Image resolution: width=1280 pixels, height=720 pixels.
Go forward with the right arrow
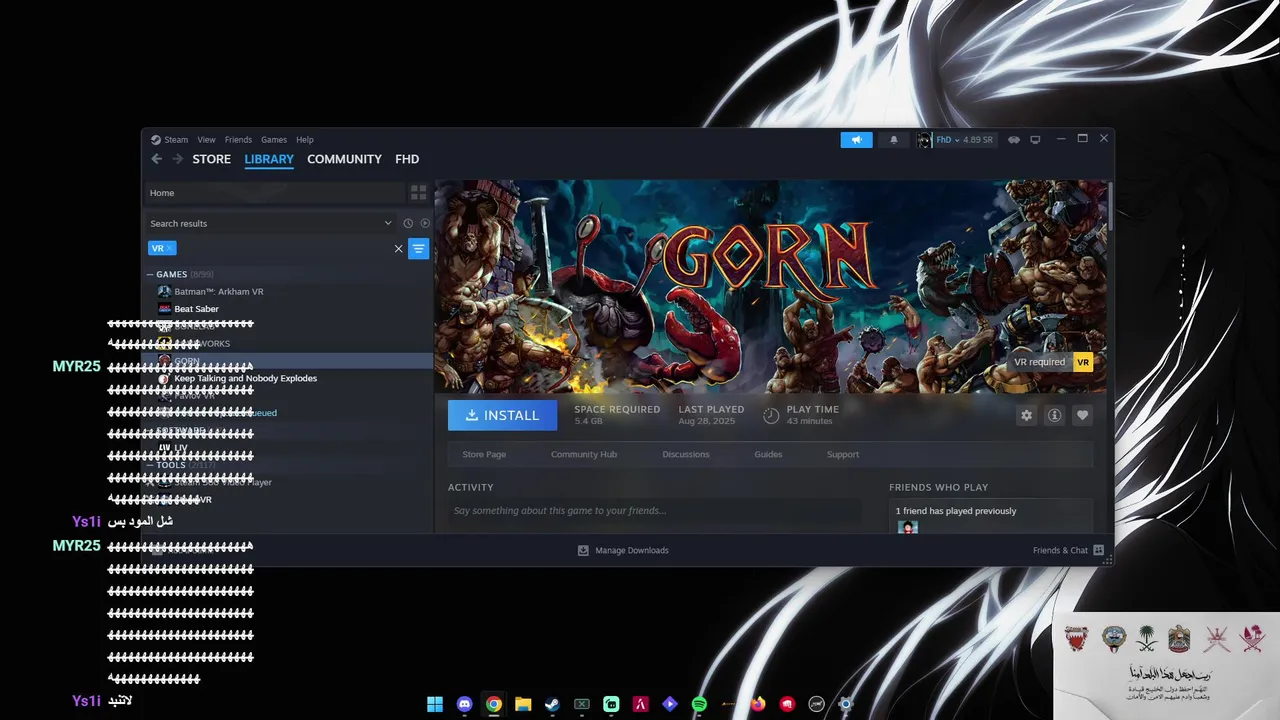coord(177,159)
